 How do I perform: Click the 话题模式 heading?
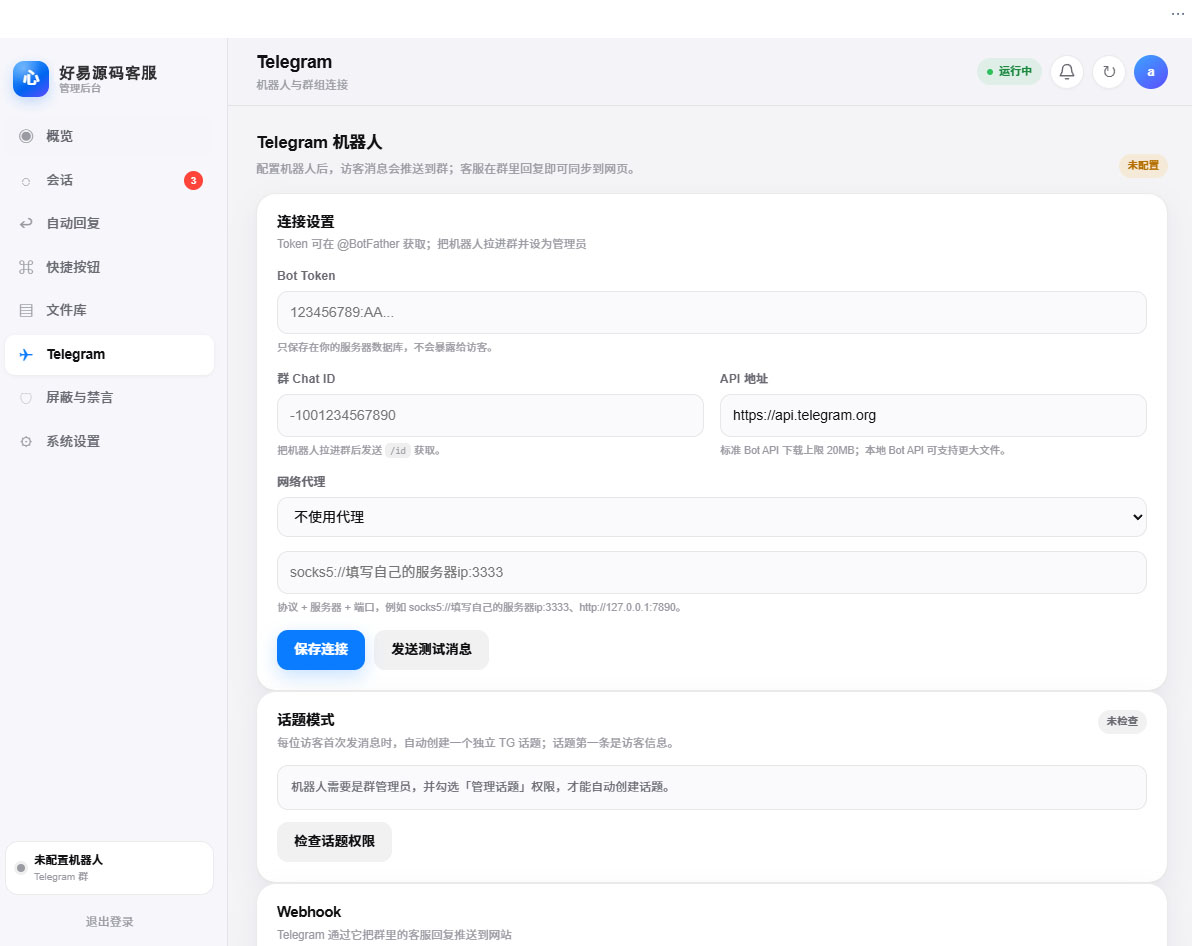[x=306, y=720]
